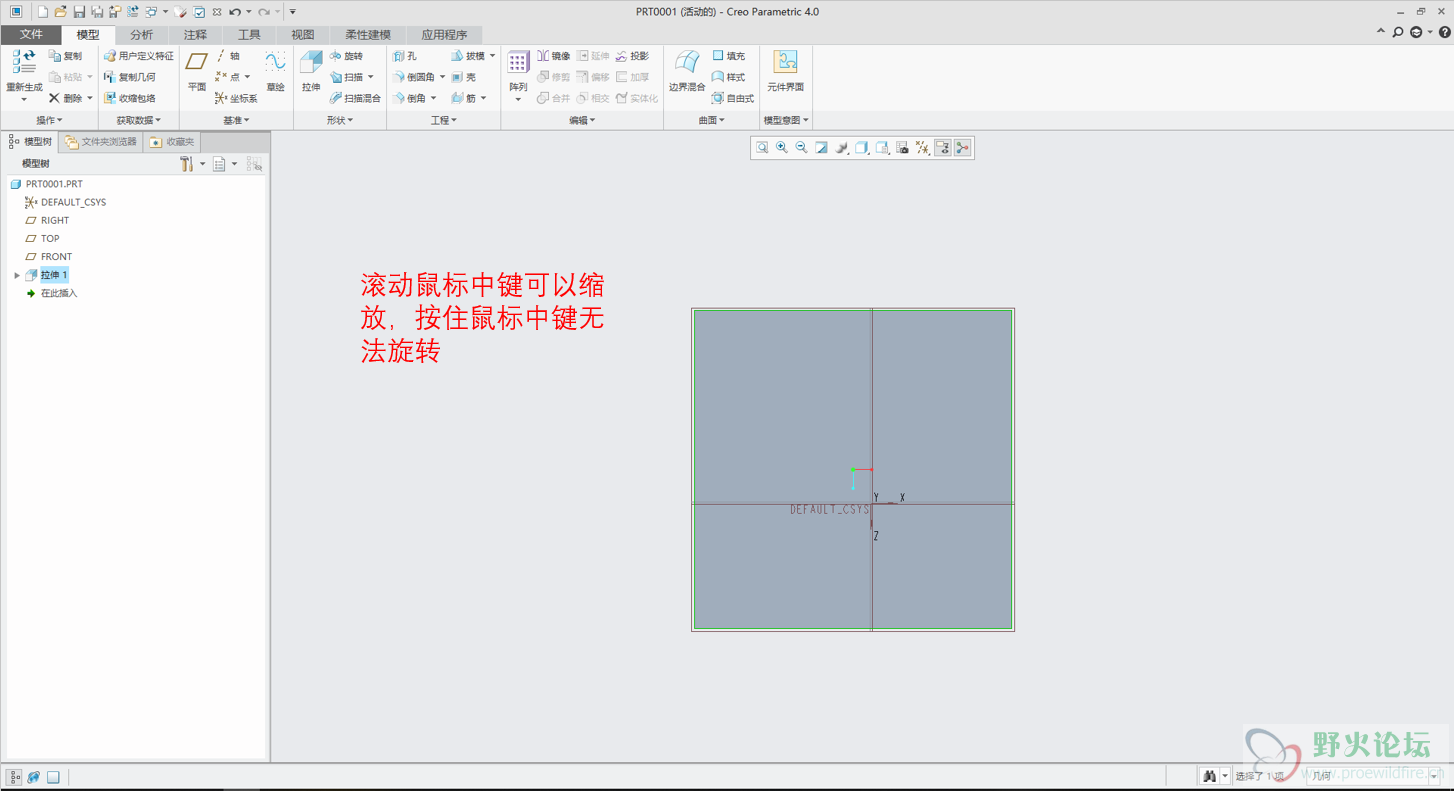This screenshot has width=1454, height=791.
Task: Click the Refit icon in graphics toolbar
Action: pos(762,148)
